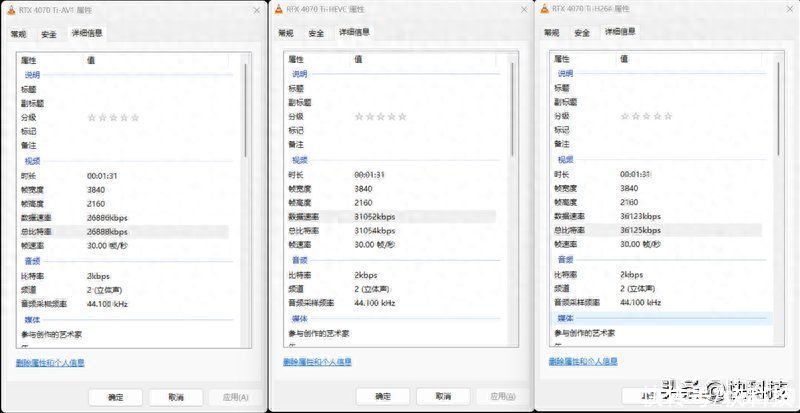The height and width of the screenshot is (413, 800).
Task: Set H264 file rating to one star
Action: [625, 116]
